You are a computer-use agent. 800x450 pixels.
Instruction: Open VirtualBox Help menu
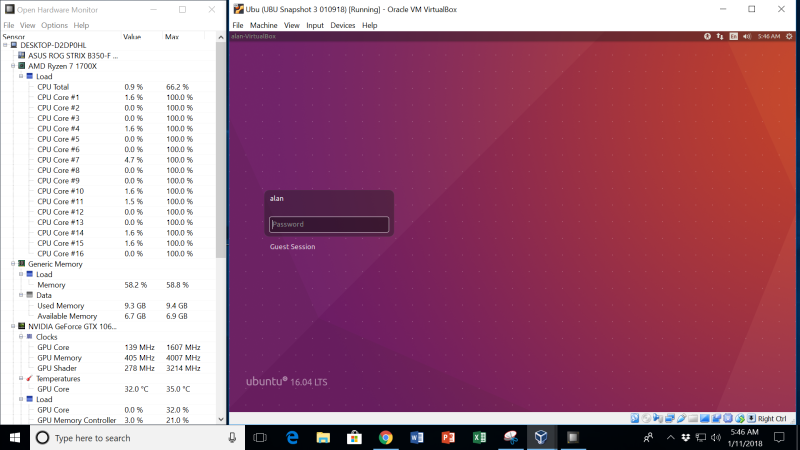coord(369,25)
